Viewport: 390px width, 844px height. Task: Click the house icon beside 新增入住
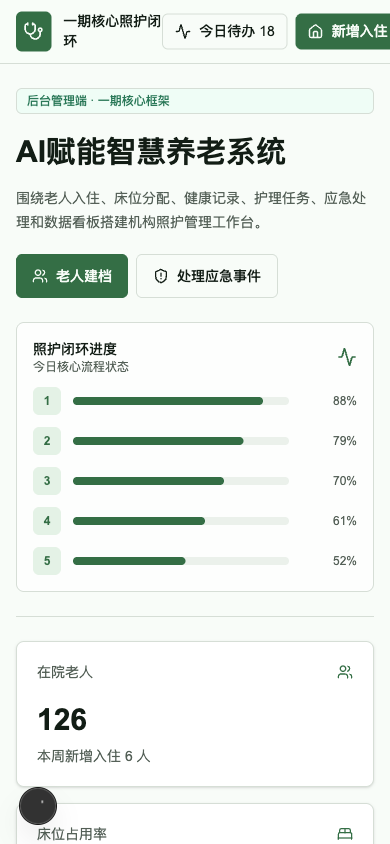(x=315, y=32)
